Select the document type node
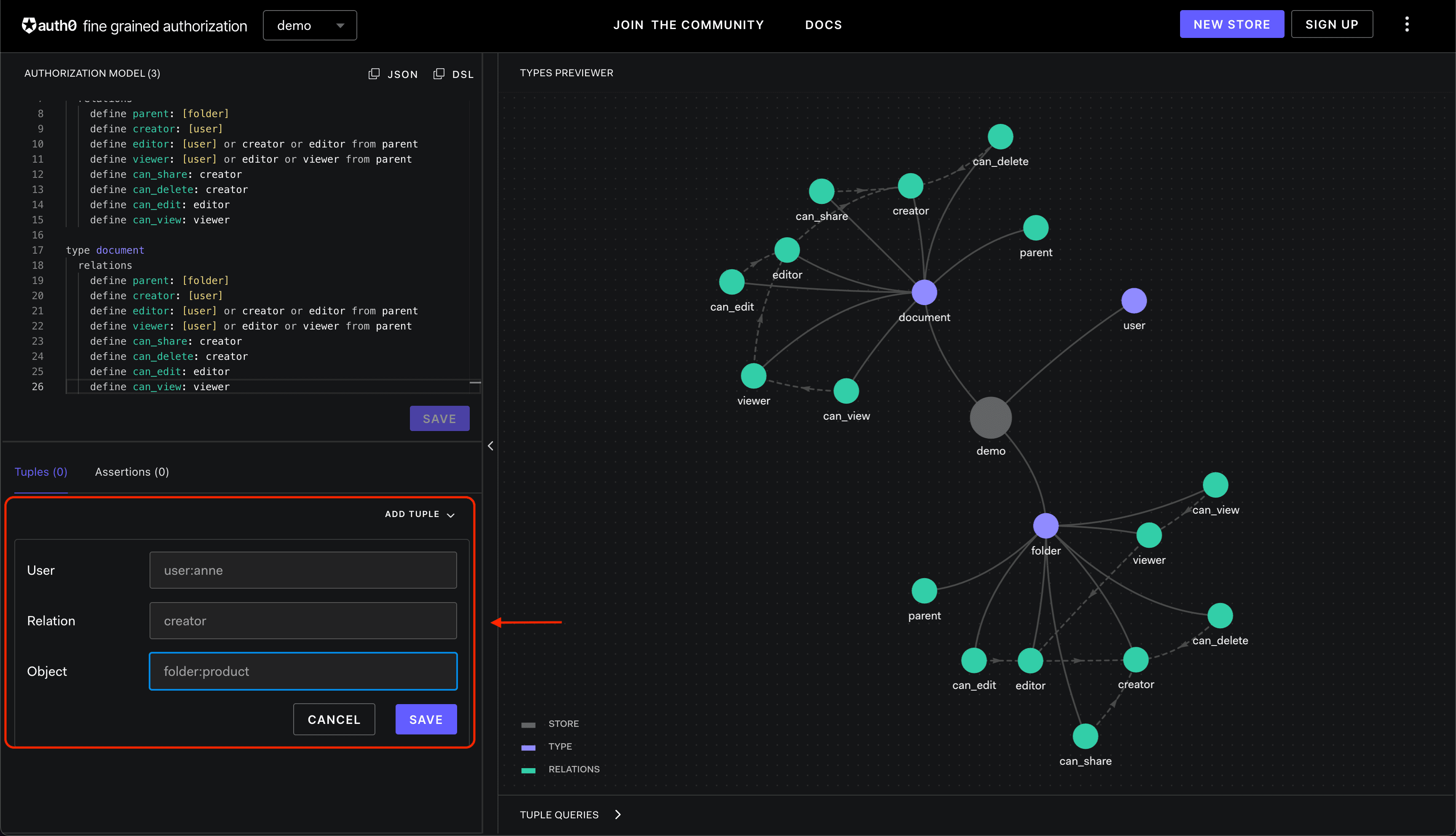The height and width of the screenshot is (836, 1456). coord(924,292)
